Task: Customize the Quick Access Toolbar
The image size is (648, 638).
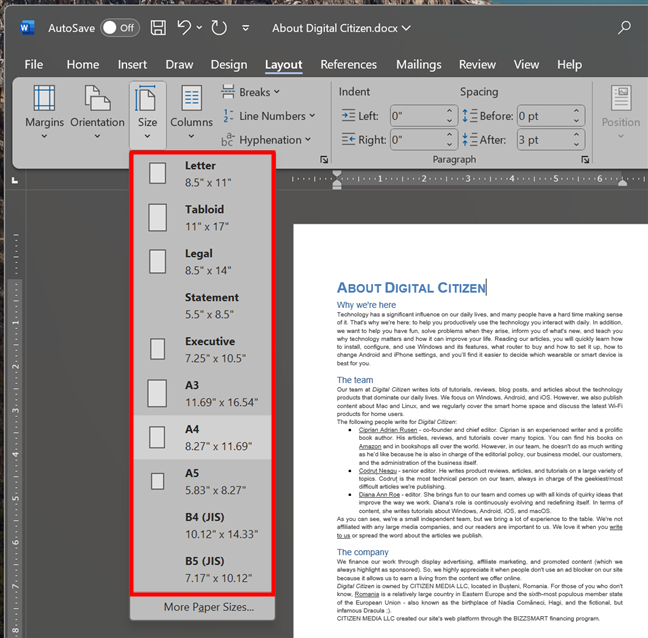Action: (x=245, y=28)
